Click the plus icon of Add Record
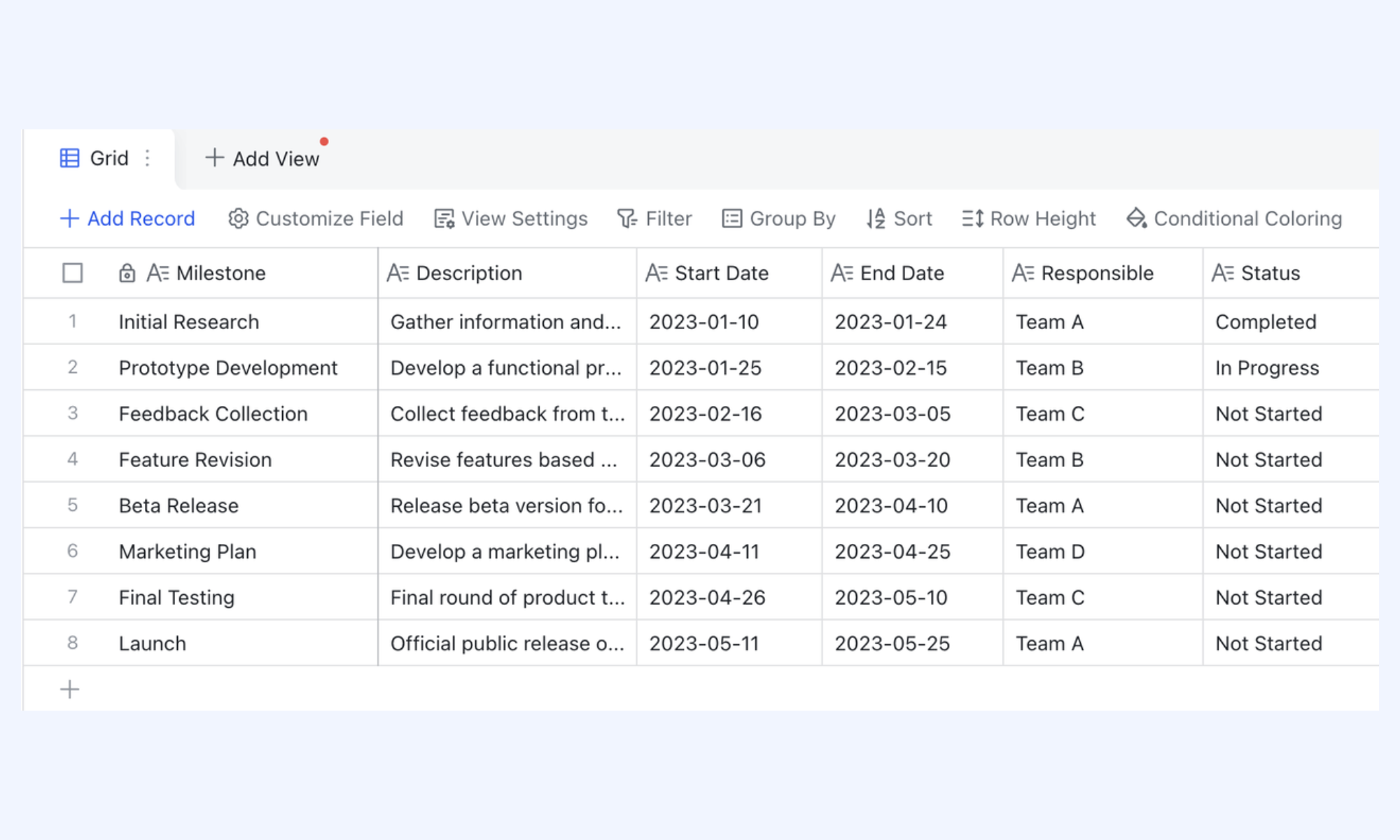Image resolution: width=1400 pixels, height=840 pixels. pos(69,218)
